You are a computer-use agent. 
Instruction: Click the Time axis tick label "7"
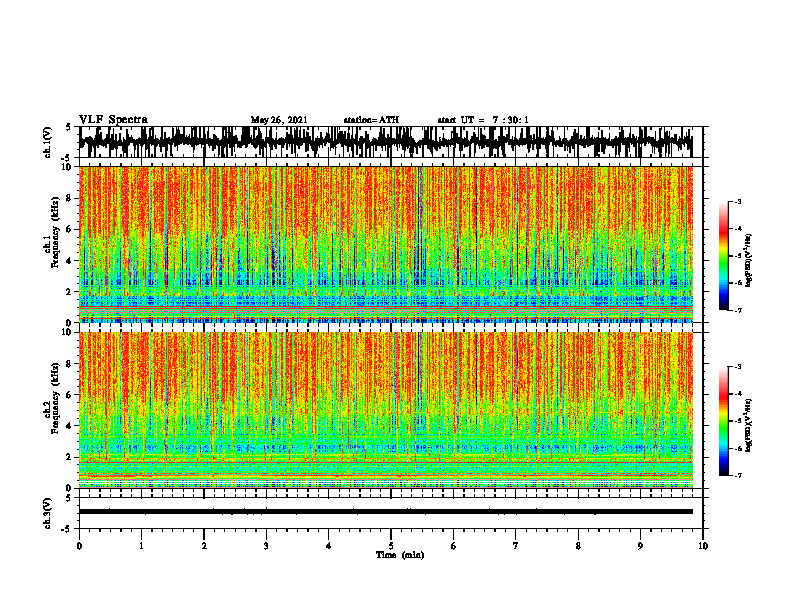point(516,546)
